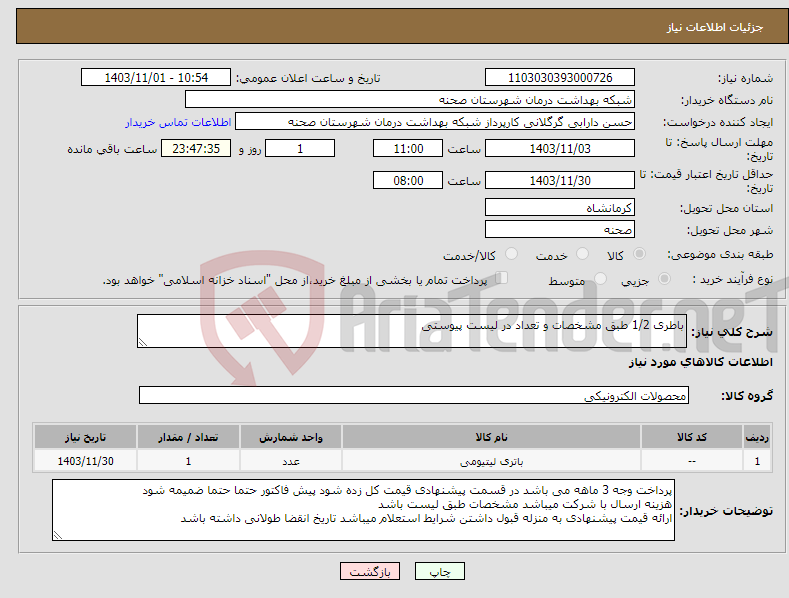Click the announcement date field 1403/11/01 - 10:54

pyautogui.click(x=156, y=78)
